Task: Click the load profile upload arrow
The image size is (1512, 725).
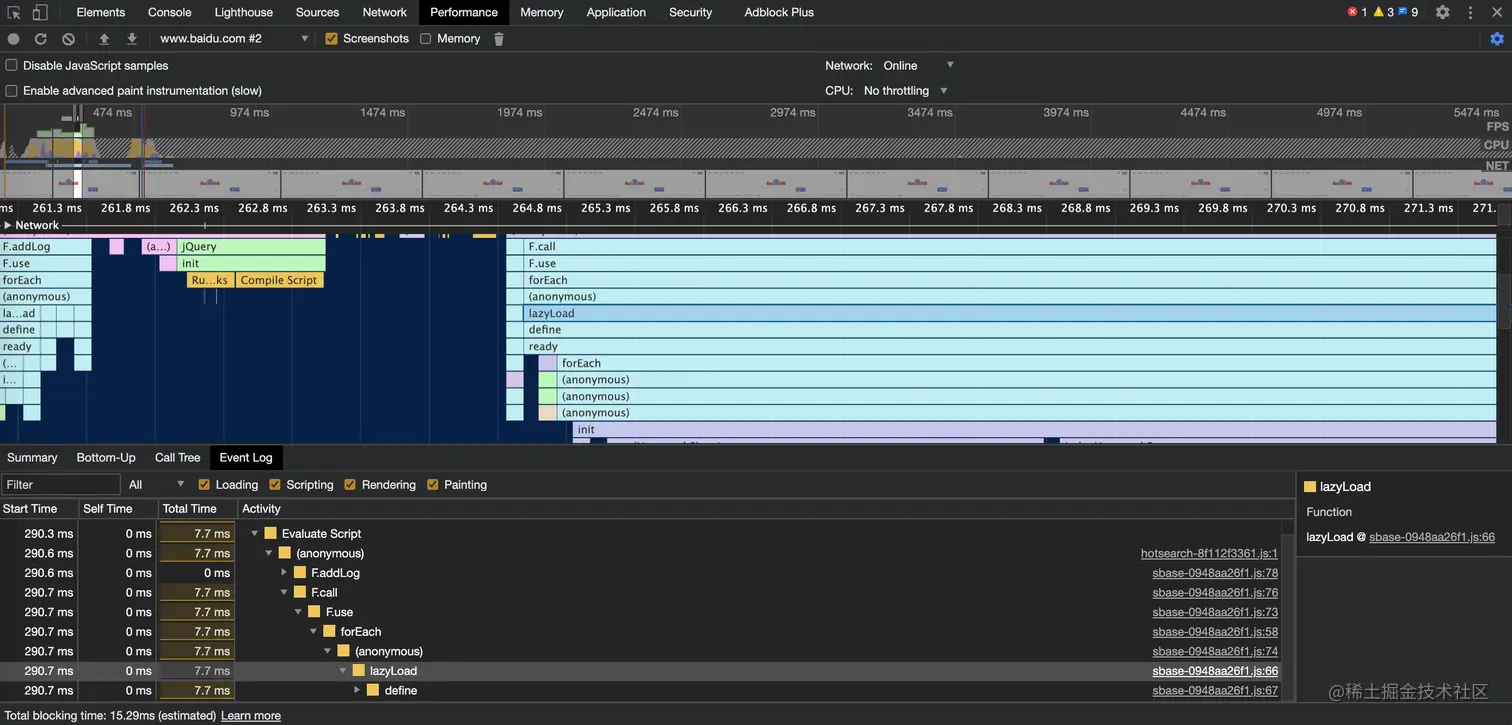Action: (104, 39)
